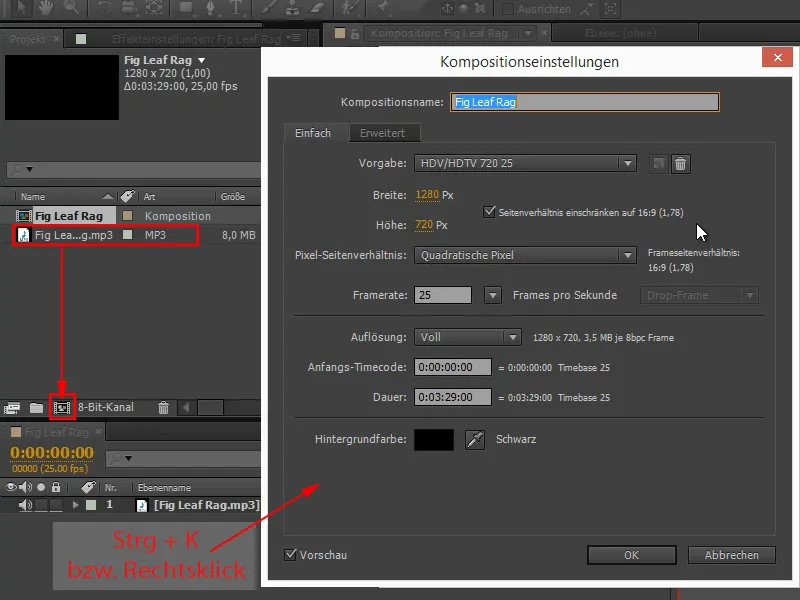Open 8-Bit-Kanal color depth setting
Screen dimensions: 800x600
(106, 407)
